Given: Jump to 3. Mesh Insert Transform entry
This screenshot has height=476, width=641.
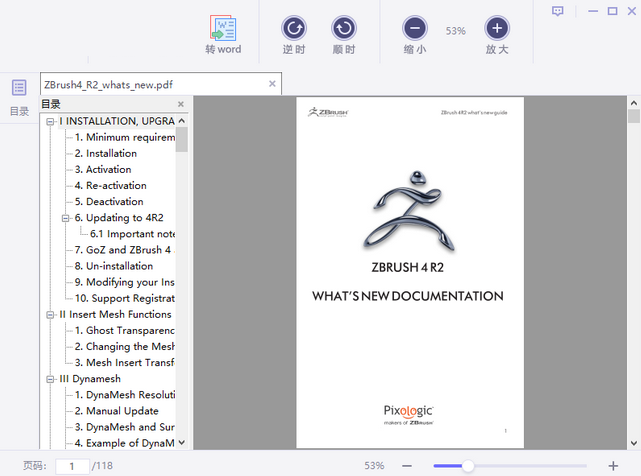Looking at the screenshot, I should (125, 362).
